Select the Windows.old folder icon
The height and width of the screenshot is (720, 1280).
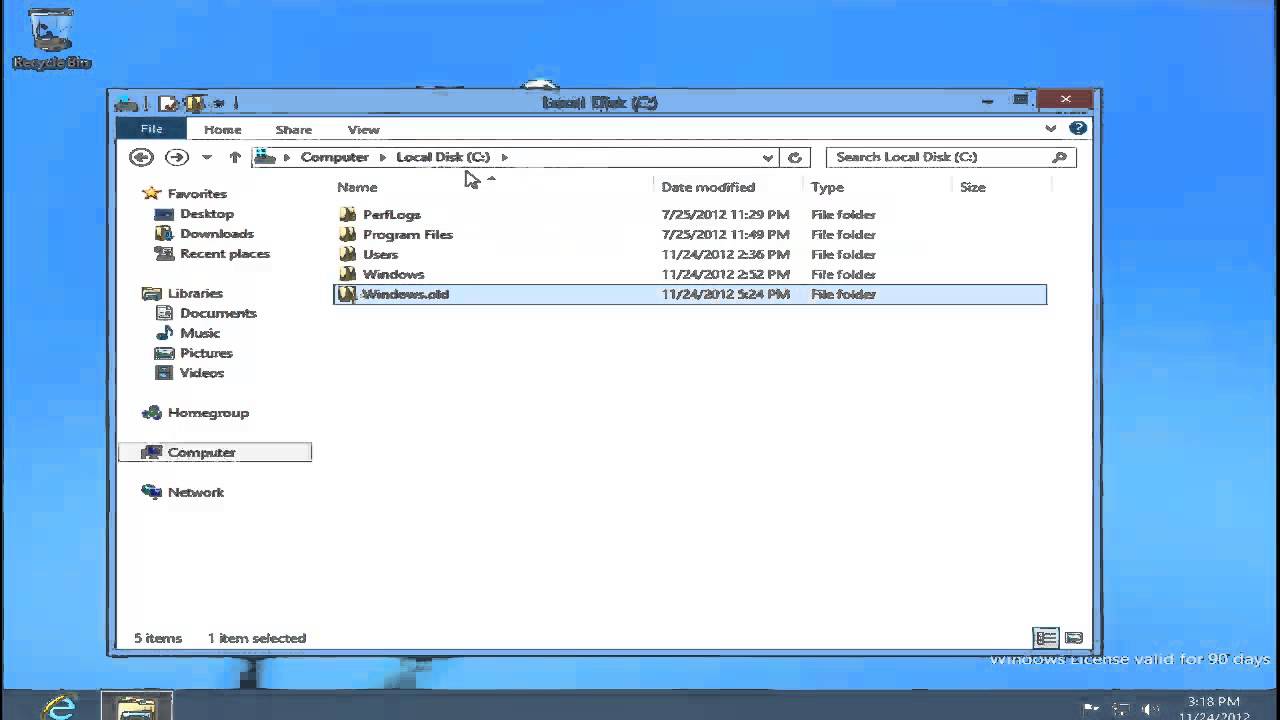347,294
